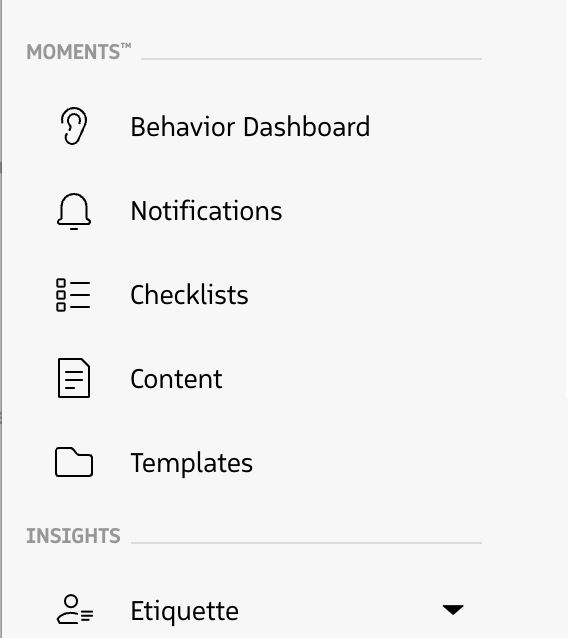Expand the Etiquette dropdown arrow
This screenshot has height=638, width=568.
[453, 610]
